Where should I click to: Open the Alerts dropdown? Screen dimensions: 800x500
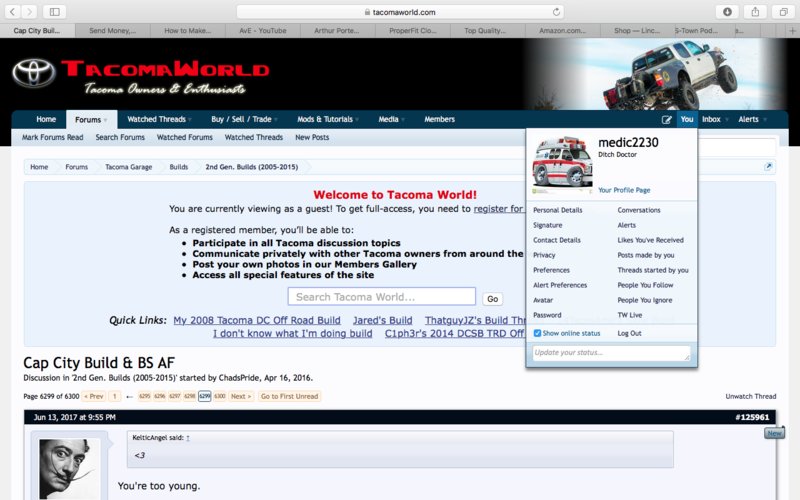click(752, 119)
